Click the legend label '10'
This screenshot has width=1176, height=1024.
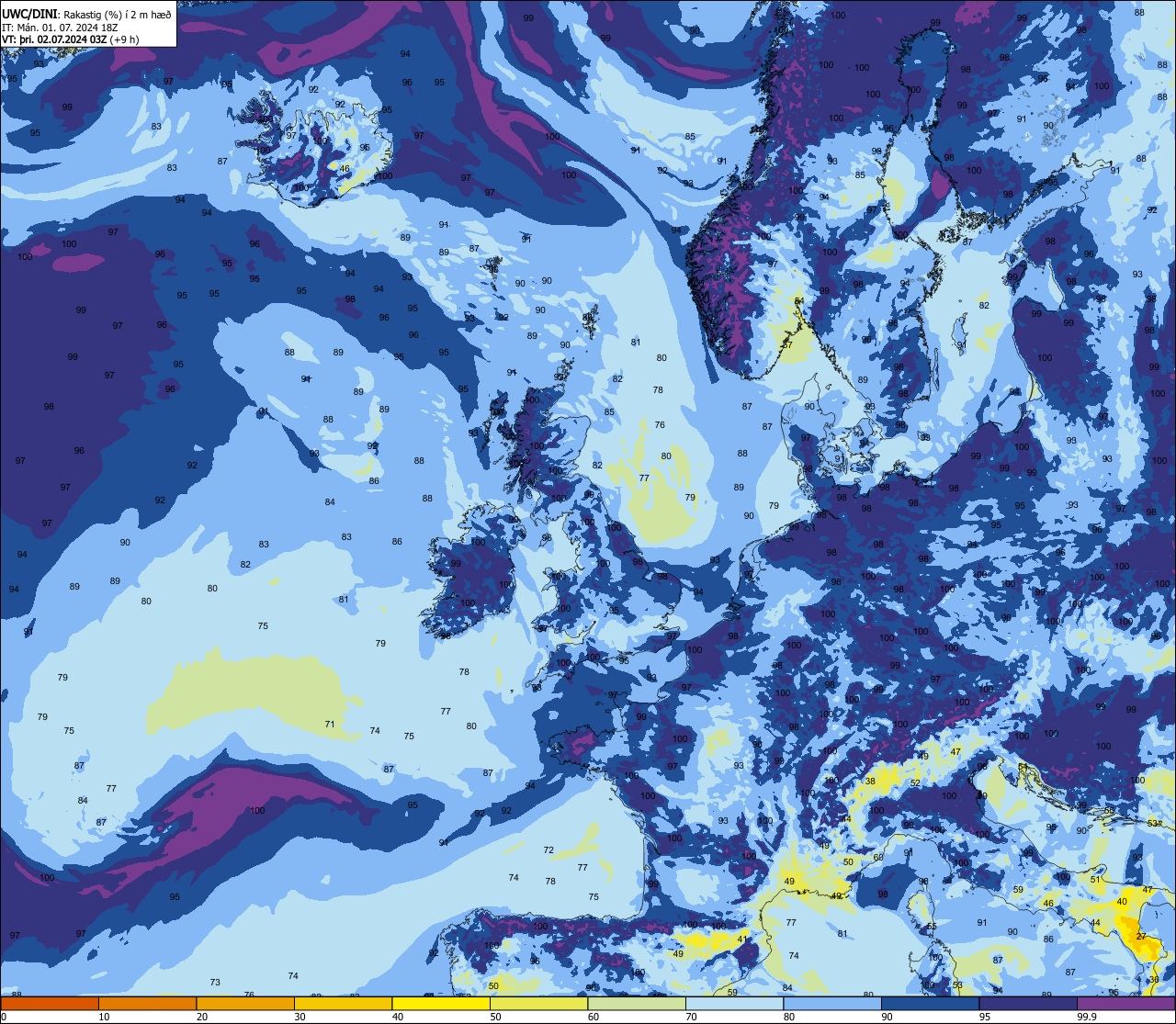pos(105,1017)
